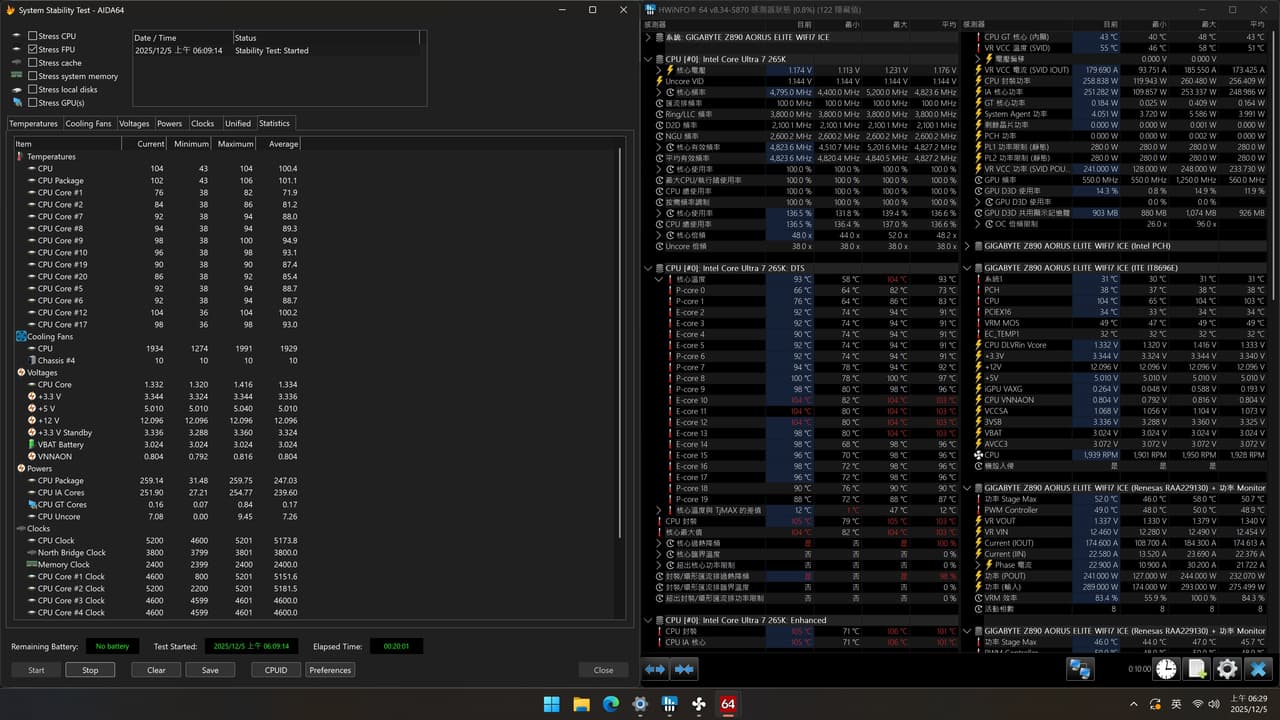The height and width of the screenshot is (720, 1280).
Task: Click HWiNFO expand columns arrows icon
Action: pos(656,670)
